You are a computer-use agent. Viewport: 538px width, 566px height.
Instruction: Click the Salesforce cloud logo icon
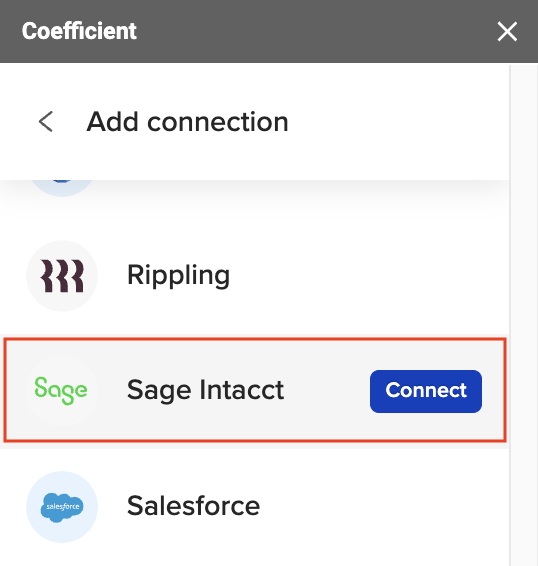point(62,507)
